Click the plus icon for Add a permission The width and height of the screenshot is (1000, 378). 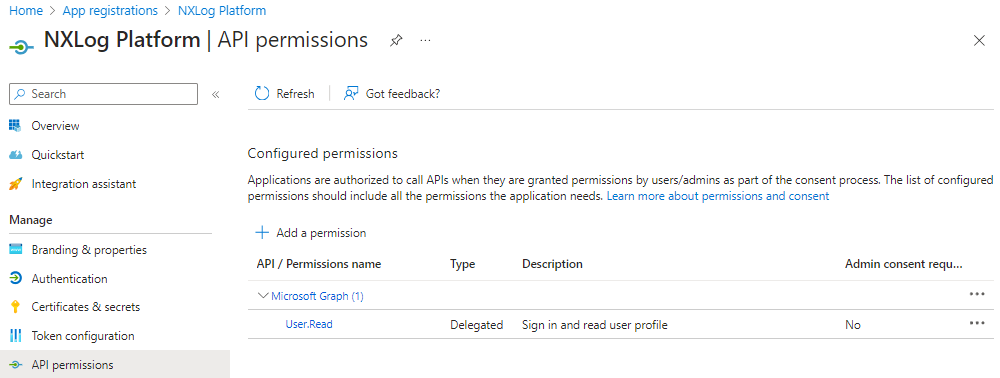point(261,233)
